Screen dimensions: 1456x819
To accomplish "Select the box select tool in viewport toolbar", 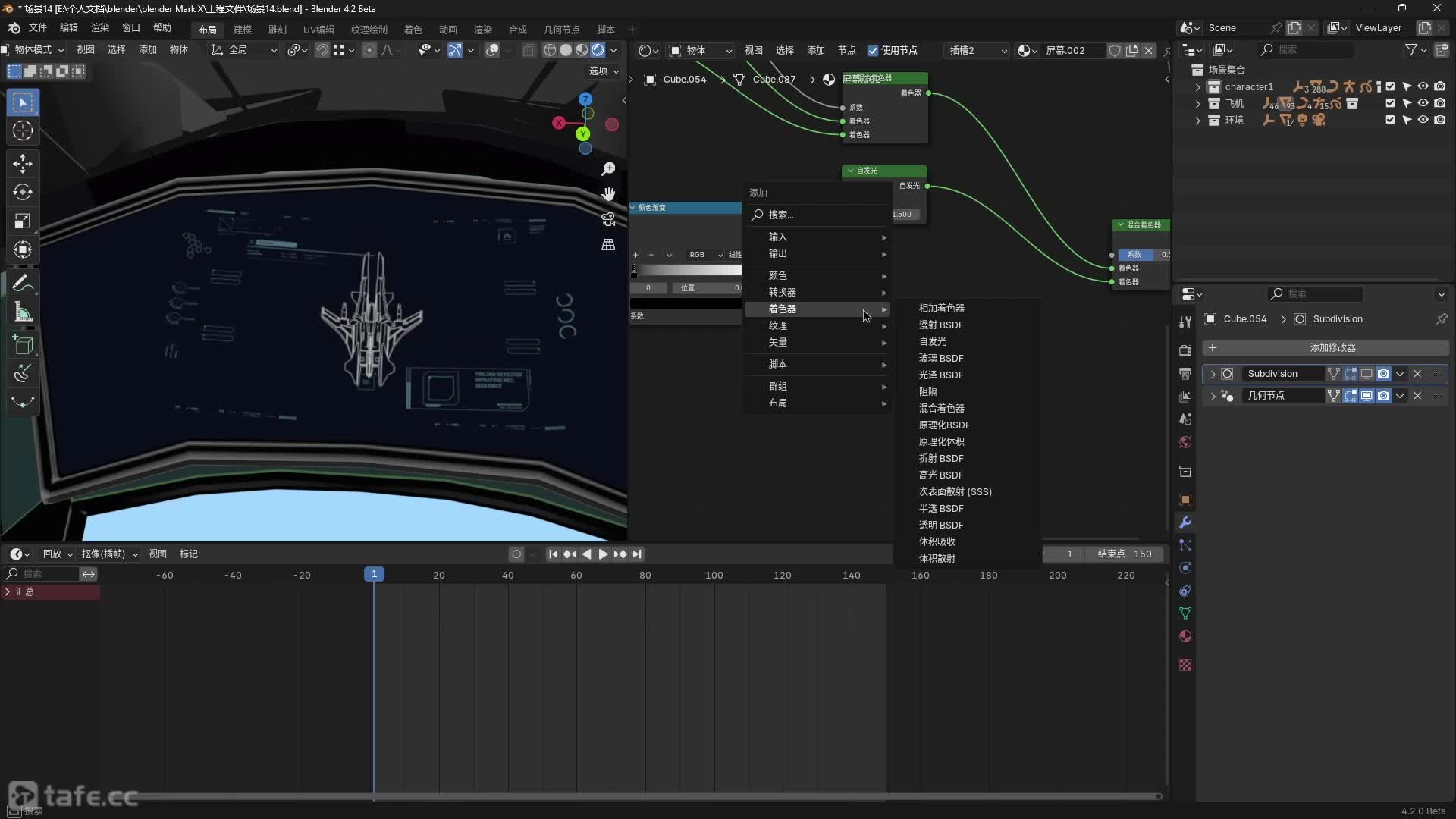I will 23,102.
